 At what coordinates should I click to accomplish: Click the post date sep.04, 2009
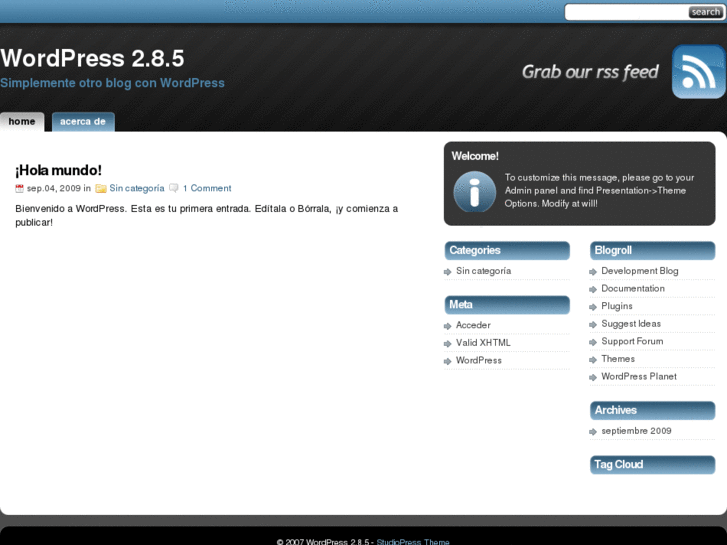point(54,188)
